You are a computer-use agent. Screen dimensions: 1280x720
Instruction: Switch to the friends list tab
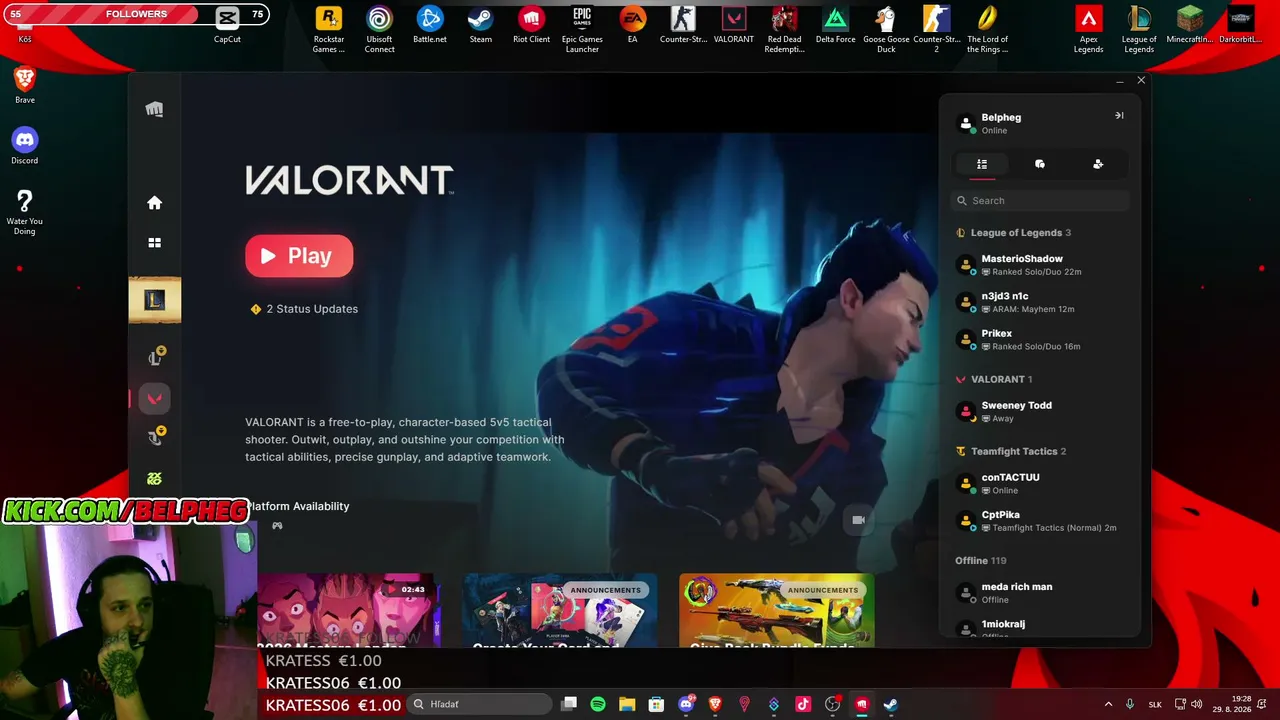pyautogui.click(x=982, y=164)
